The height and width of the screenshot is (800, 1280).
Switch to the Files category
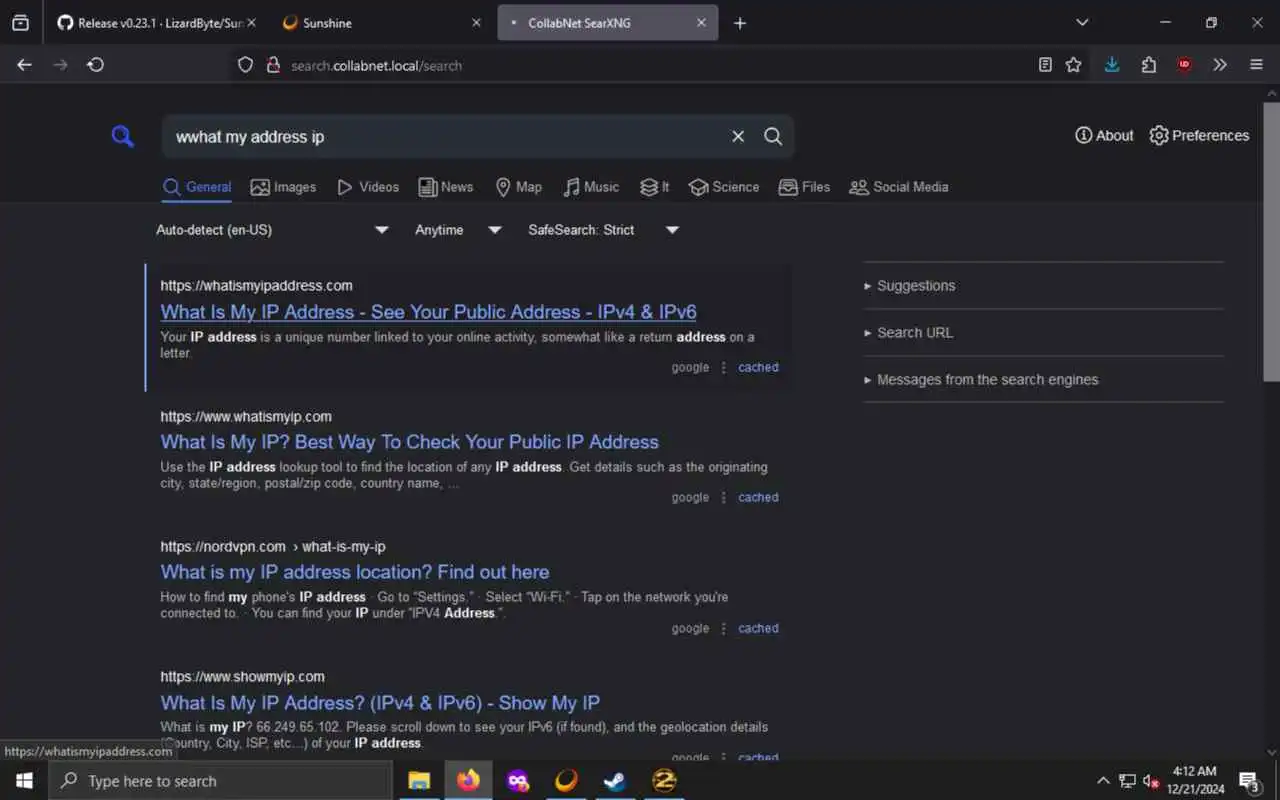804,187
